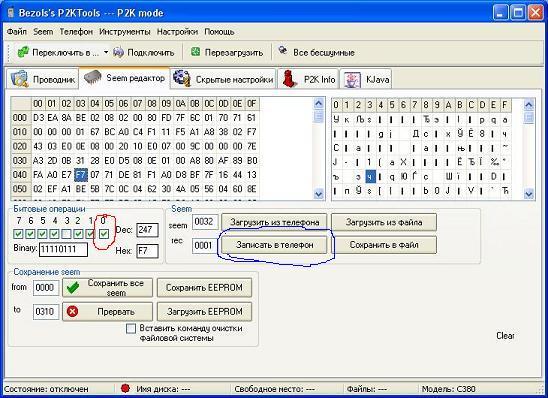The height and width of the screenshot is (398, 548).
Task: Click row header 050 in hex table
Action: pos(20,189)
